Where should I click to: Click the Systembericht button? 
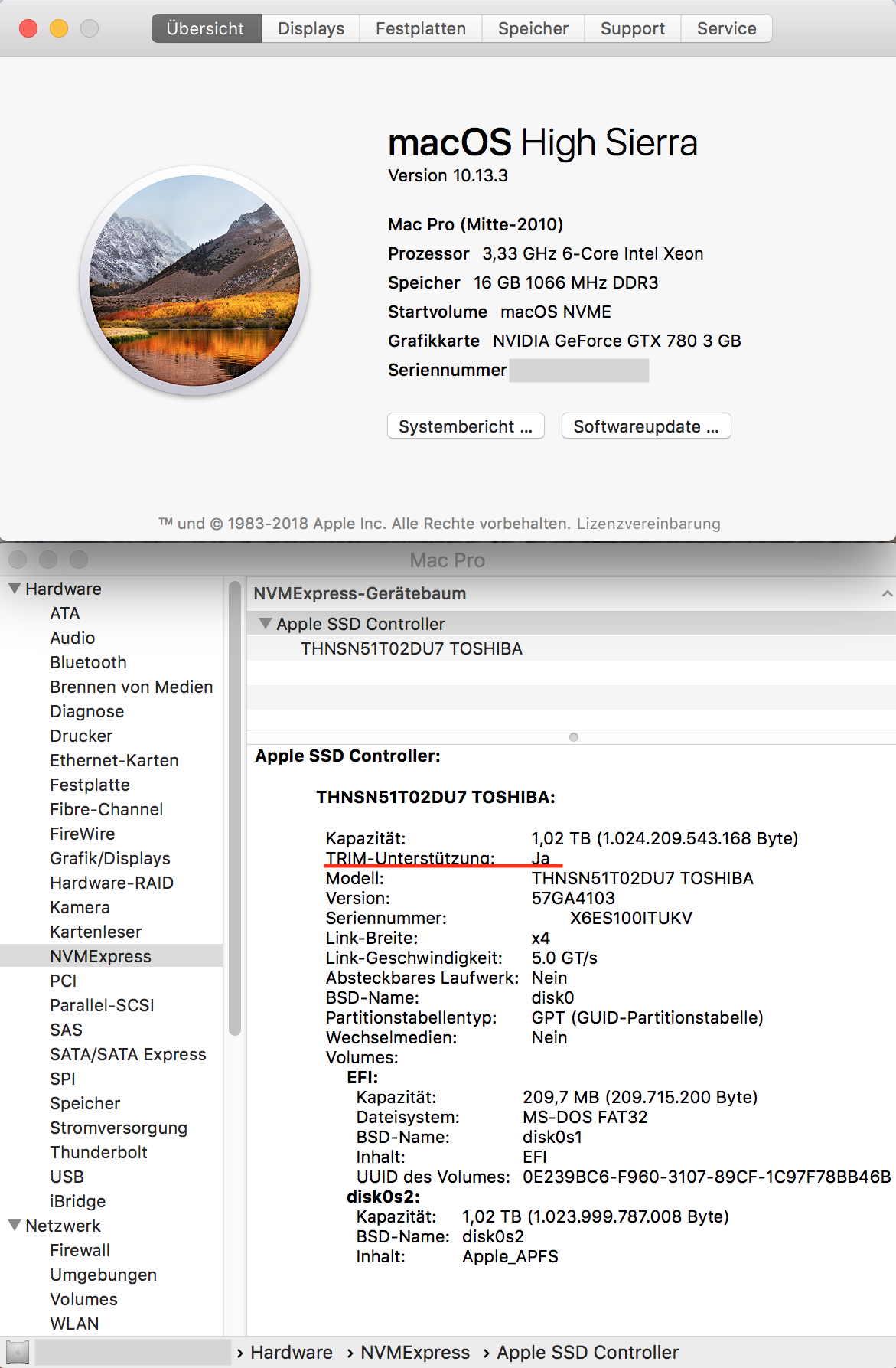(466, 426)
